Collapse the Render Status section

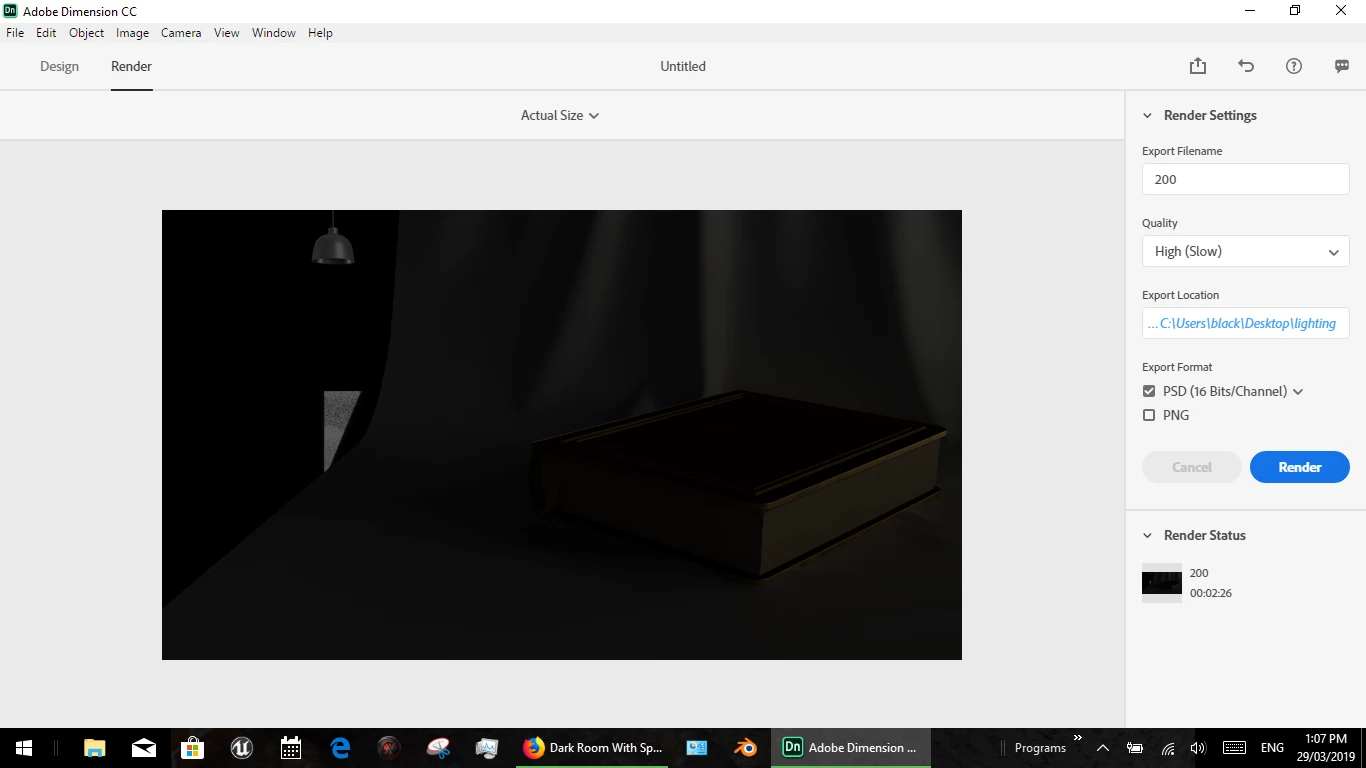click(x=1148, y=535)
